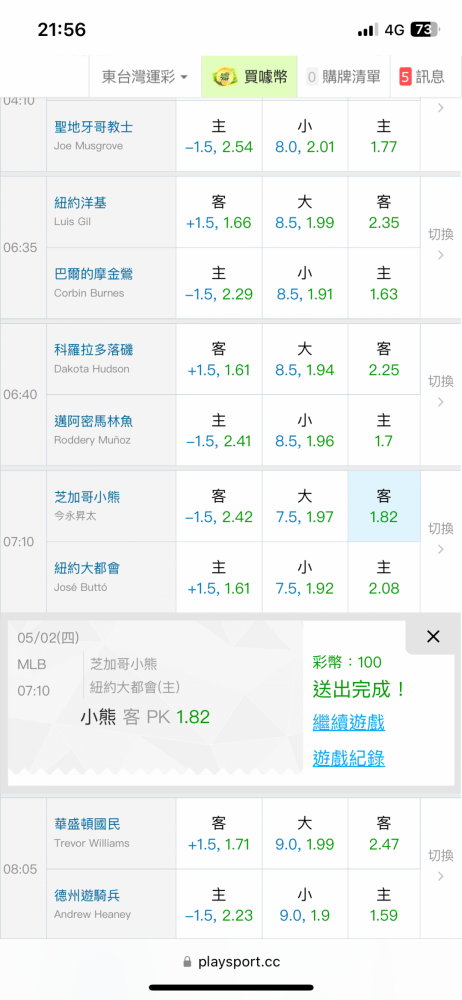Expand 切換 for the Yankees vs Orioles game
462x1000 pixels.
440,245
